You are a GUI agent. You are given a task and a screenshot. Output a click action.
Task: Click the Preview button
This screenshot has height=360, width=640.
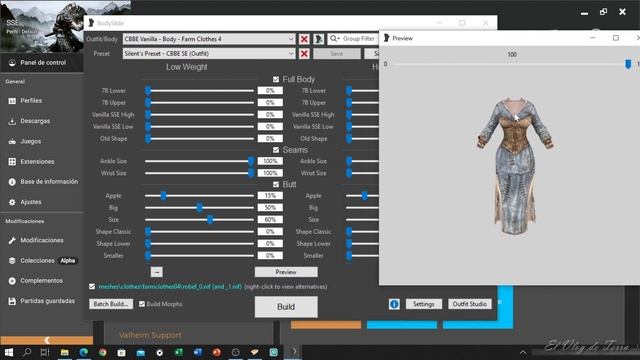tap(286, 272)
